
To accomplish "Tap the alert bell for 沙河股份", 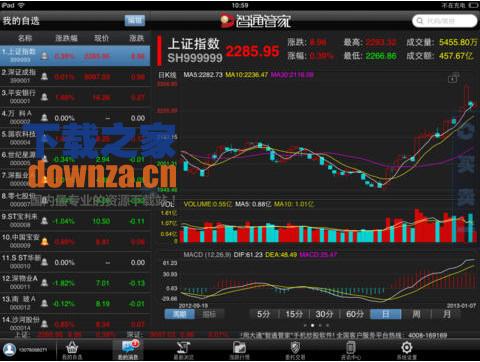I will tap(44, 324).
